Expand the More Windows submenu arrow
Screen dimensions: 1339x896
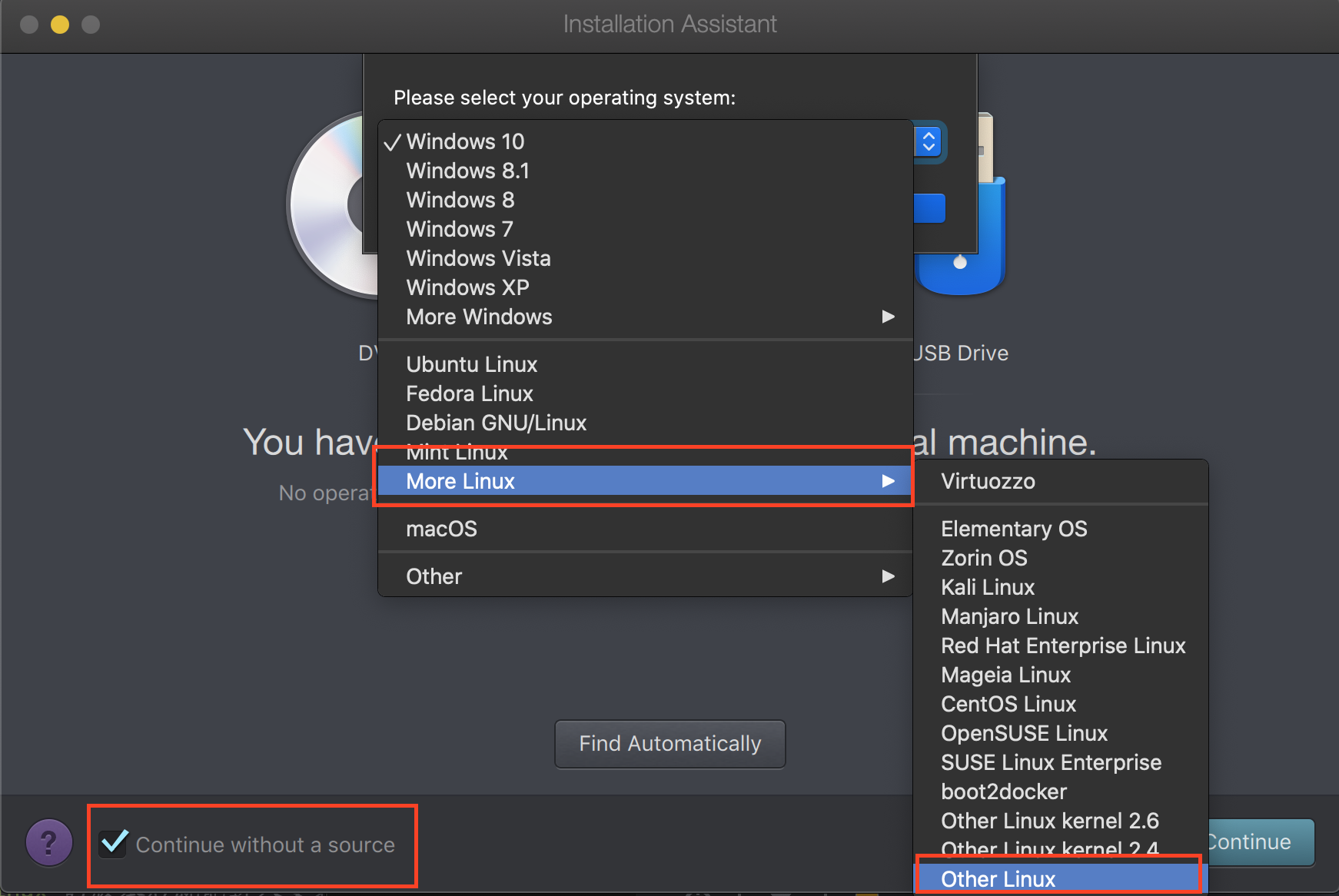point(888,317)
